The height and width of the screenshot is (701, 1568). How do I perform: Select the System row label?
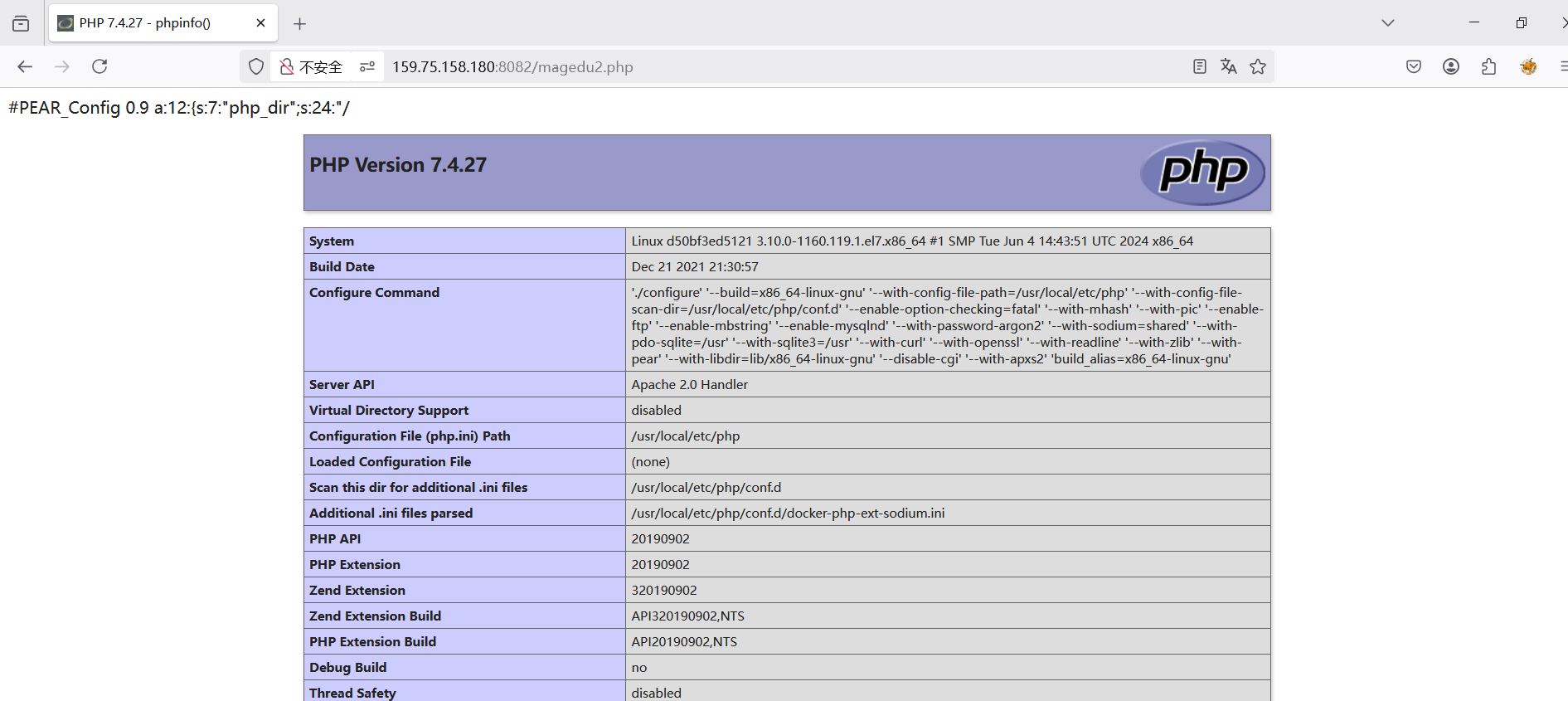tap(332, 241)
